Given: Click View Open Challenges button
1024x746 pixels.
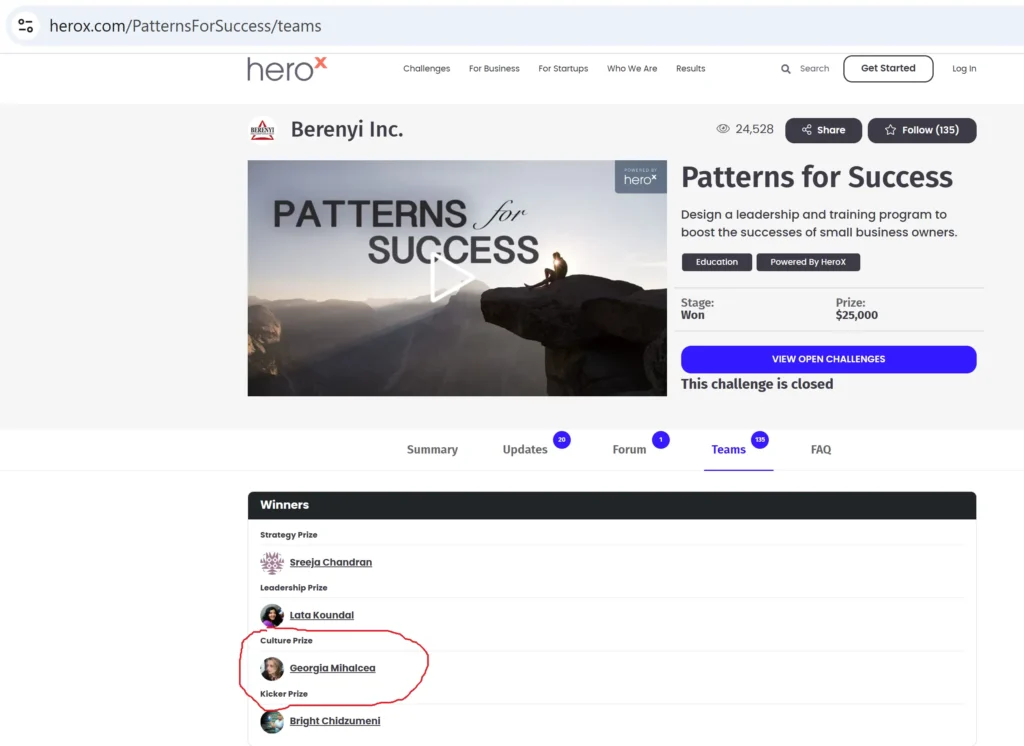Looking at the screenshot, I should tap(829, 359).
